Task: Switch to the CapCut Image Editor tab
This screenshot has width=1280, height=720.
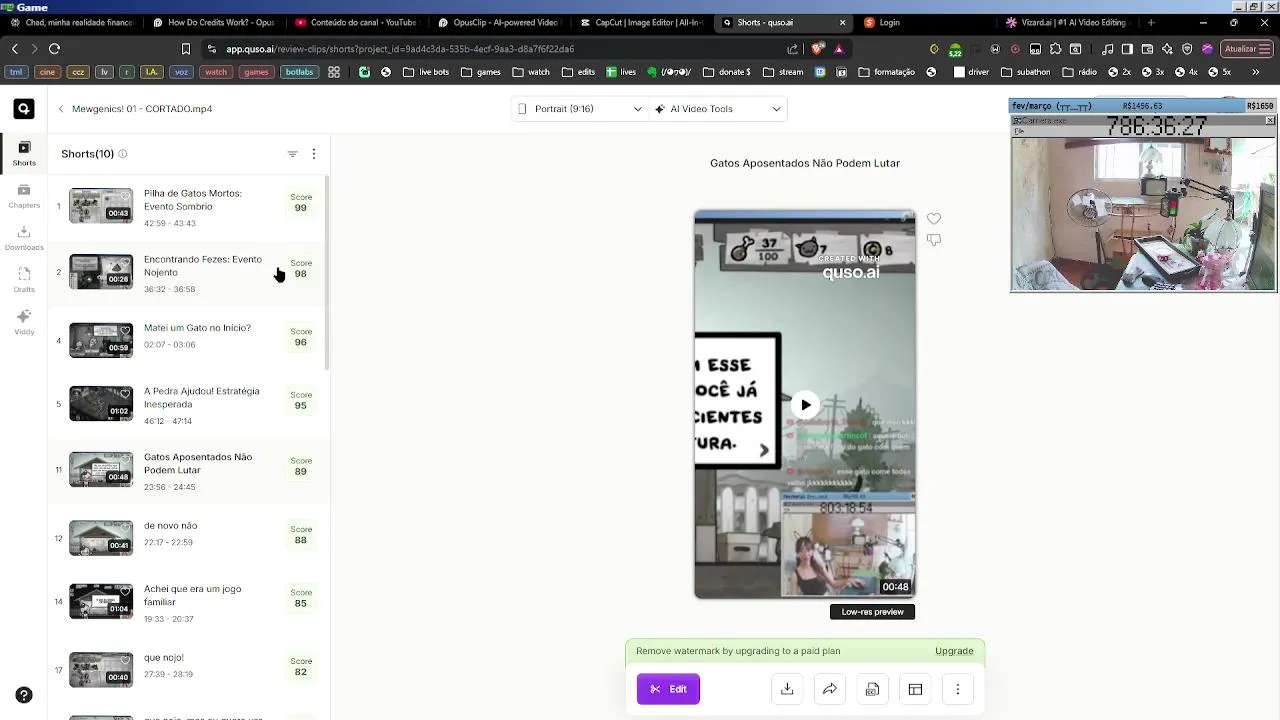Action: (x=641, y=22)
